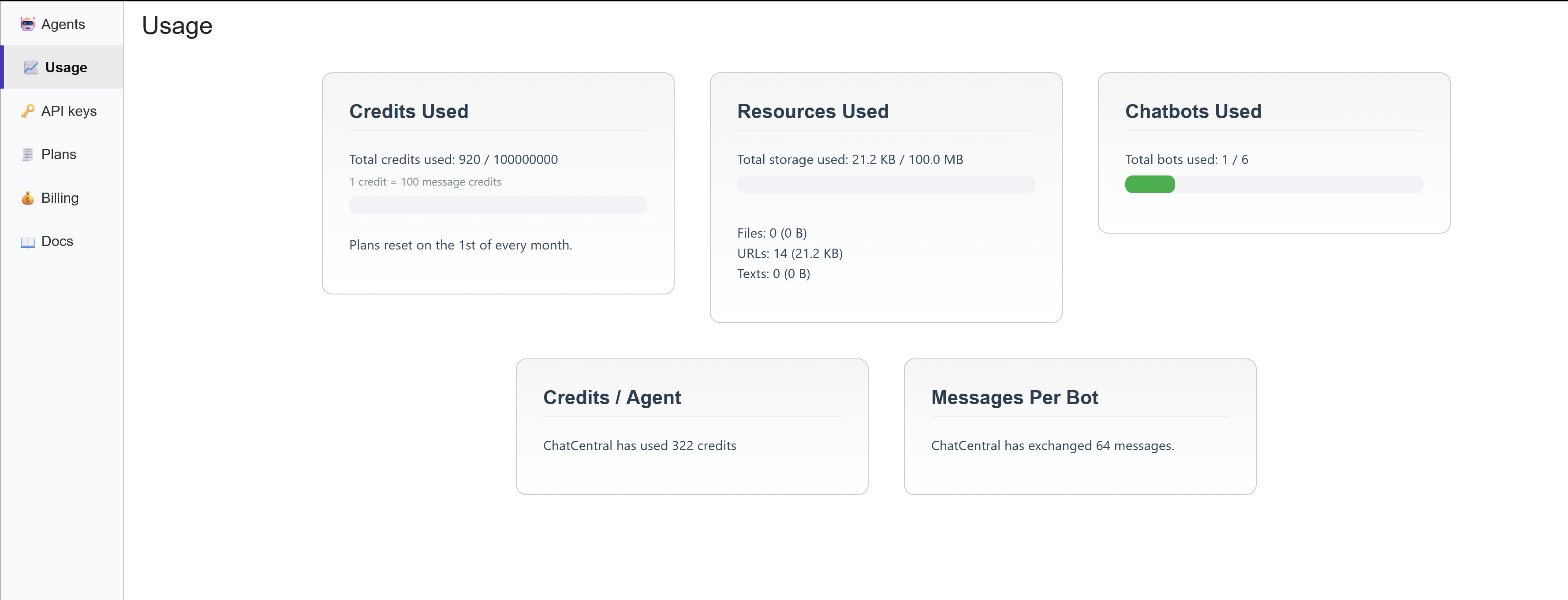The image size is (1568, 600).
Task: Click the Messages Per Bot card title
Action: click(1014, 397)
